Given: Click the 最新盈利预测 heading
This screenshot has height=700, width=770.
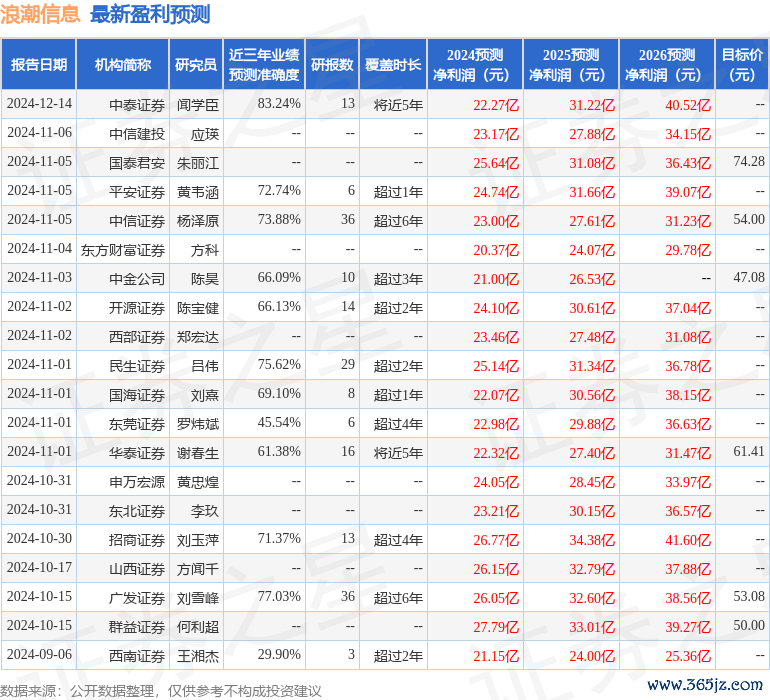Looking at the screenshot, I should click(x=150, y=14).
